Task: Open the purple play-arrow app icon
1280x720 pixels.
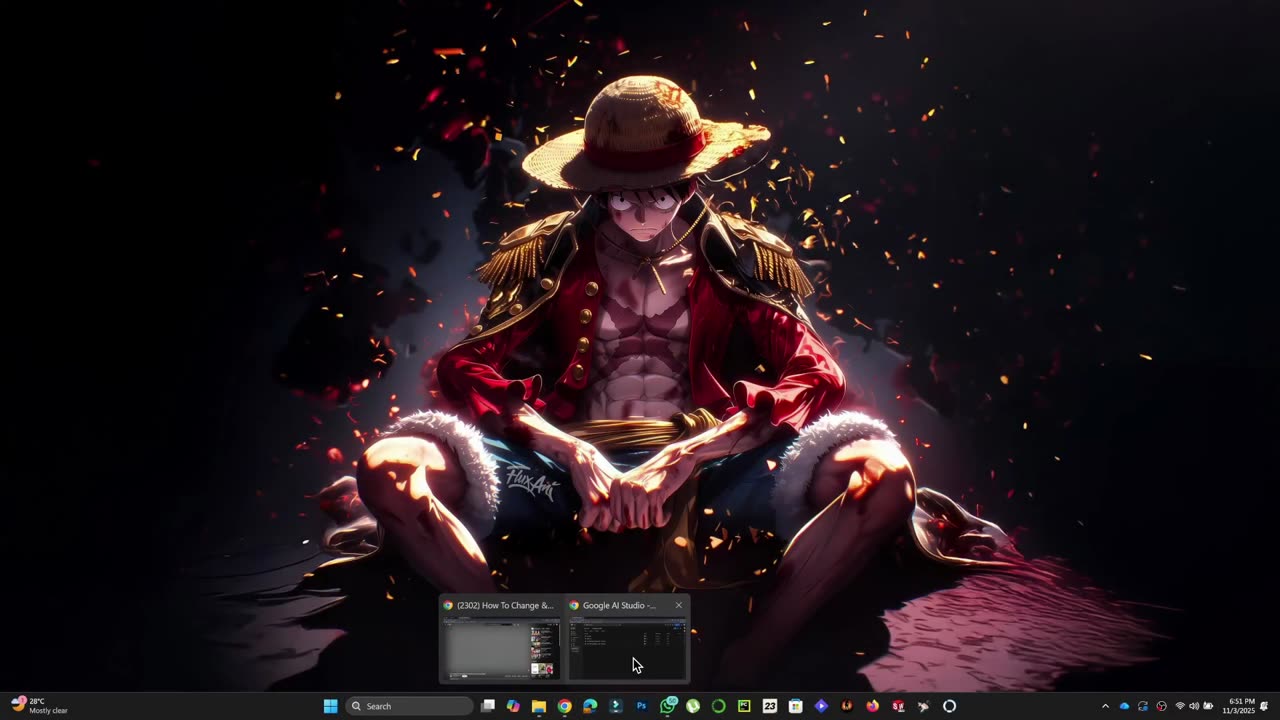Action: pos(821,706)
